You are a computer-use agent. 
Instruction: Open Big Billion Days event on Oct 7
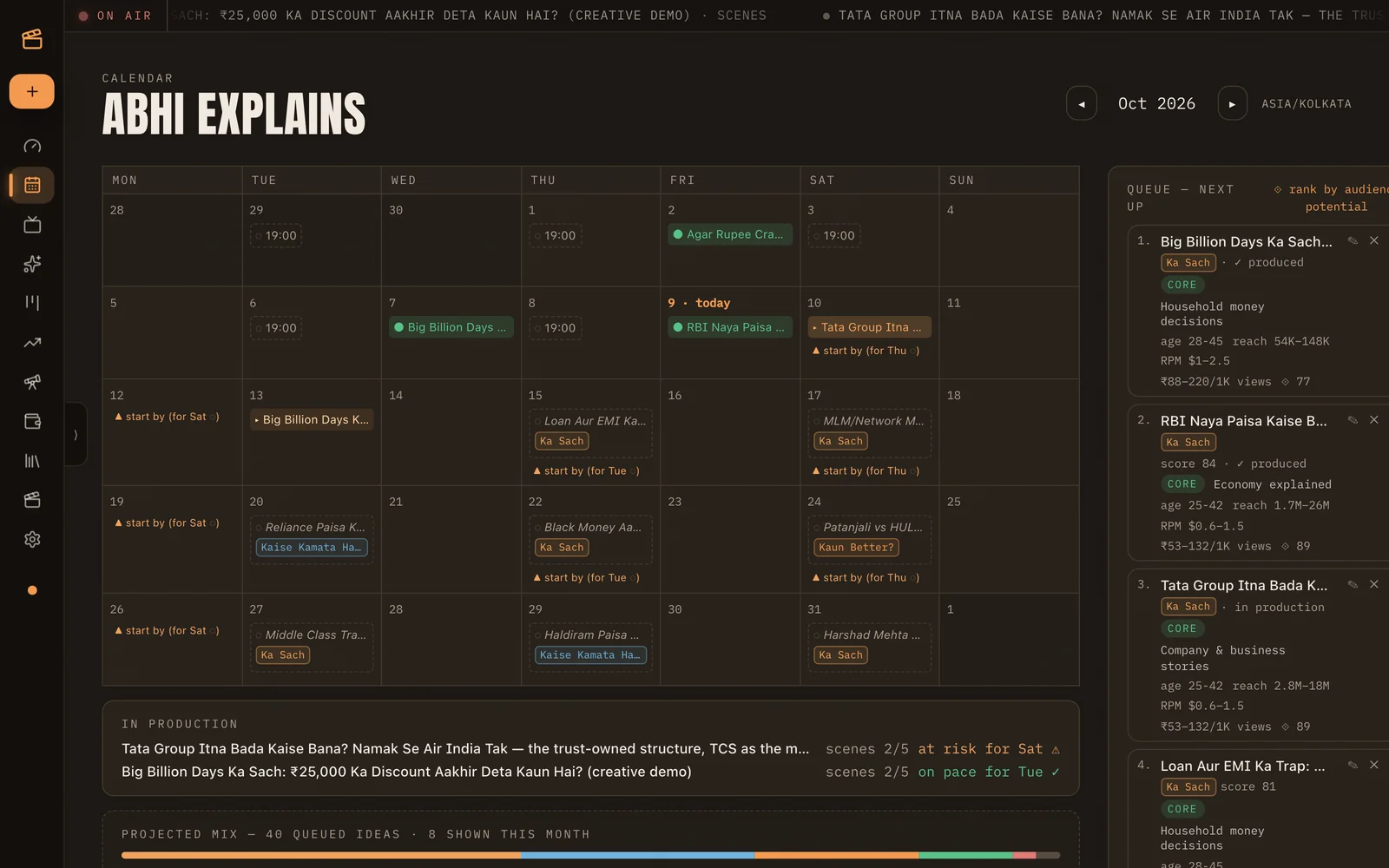pos(451,327)
